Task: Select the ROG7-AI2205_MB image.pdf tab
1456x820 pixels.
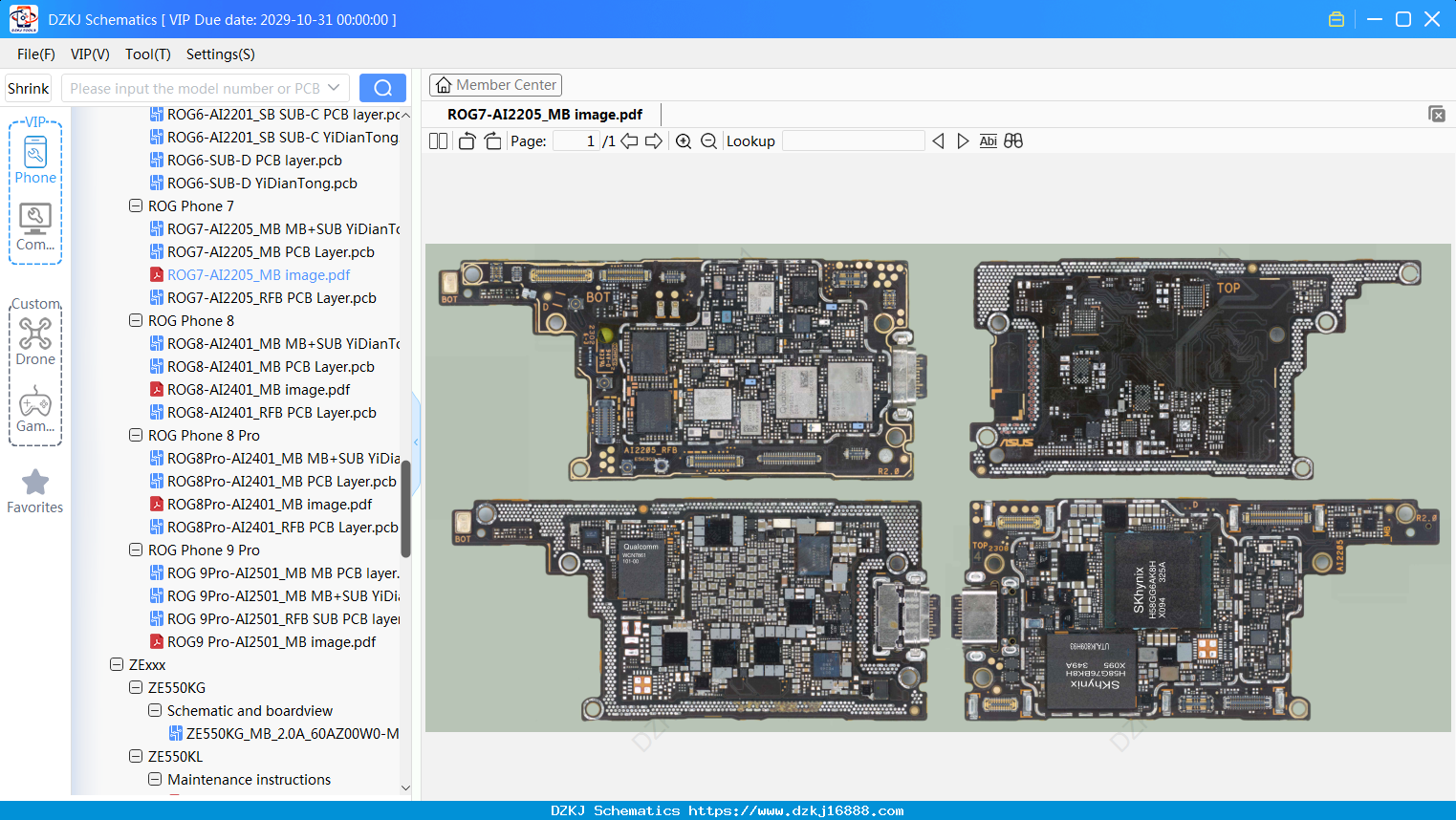Action: [x=545, y=115]
